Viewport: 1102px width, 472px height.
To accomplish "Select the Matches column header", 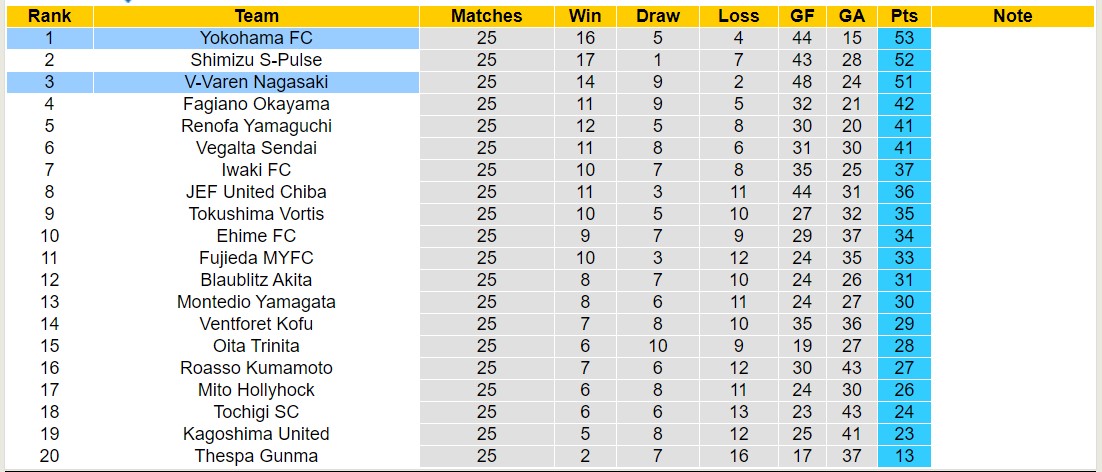I will coord(486,16).
